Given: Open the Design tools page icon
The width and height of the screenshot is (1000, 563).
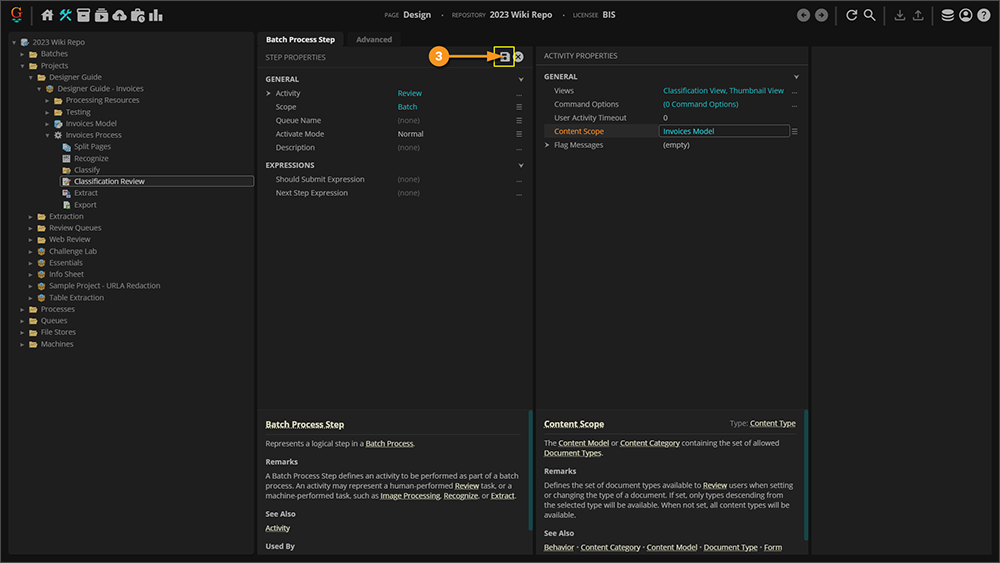Looking at the screenshot, I should point(66,15).
